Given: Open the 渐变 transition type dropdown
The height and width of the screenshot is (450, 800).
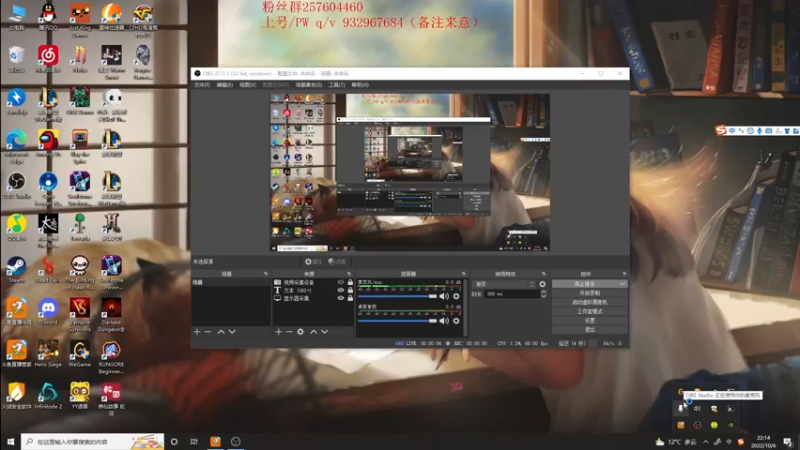Looking at the screenshot, I should (x=505, y=284).
